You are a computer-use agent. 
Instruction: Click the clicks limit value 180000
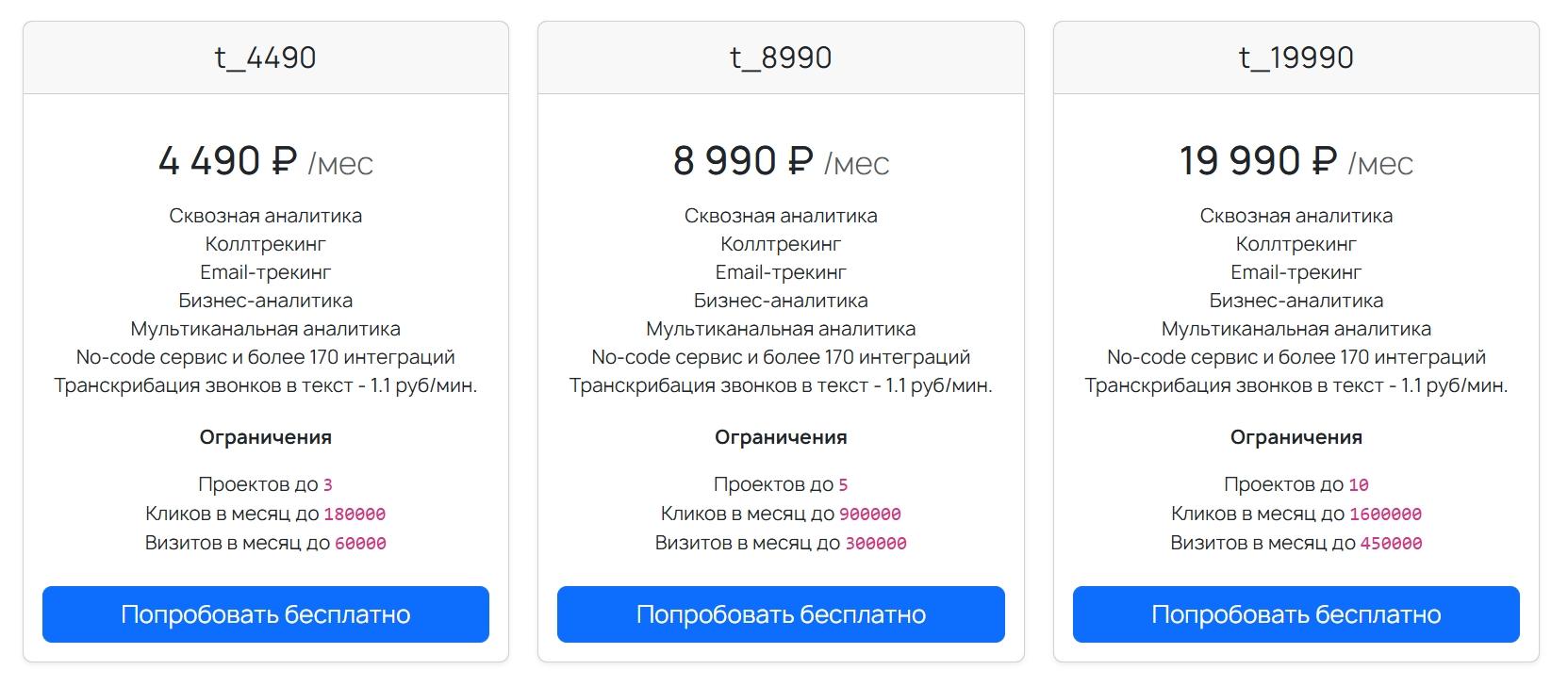[355, 514]
